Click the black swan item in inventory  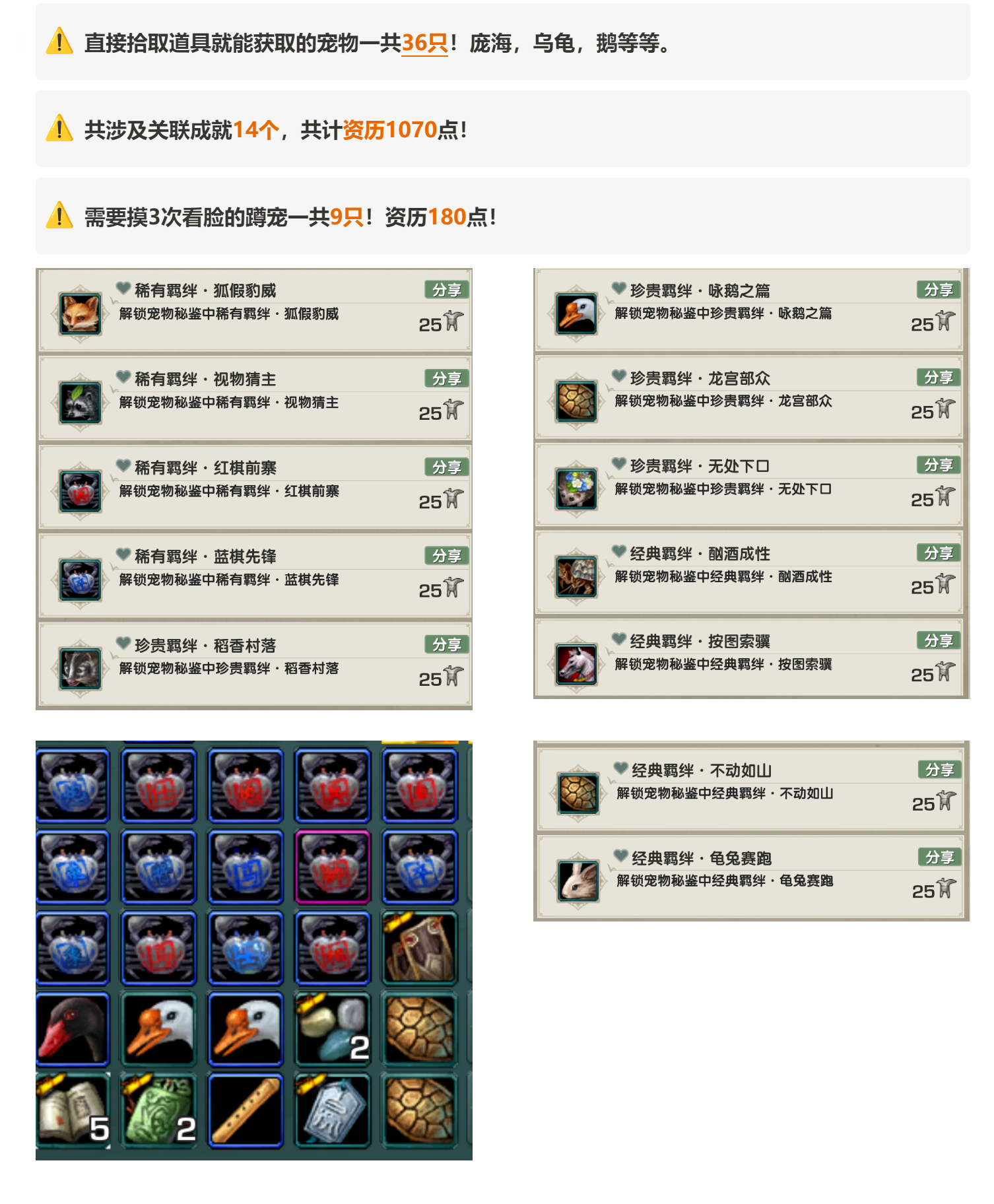pyautogui.click(x=73, y=1030)
